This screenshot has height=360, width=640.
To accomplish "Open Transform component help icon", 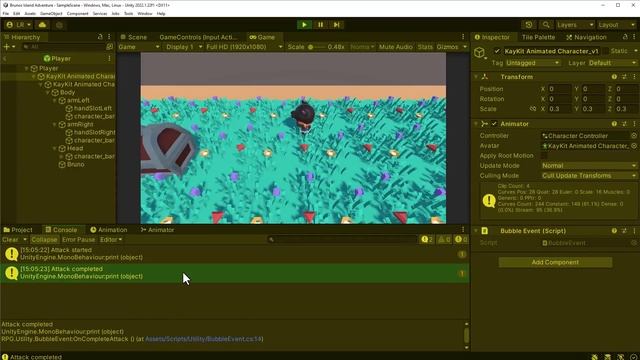I will (x=614, y=77).
